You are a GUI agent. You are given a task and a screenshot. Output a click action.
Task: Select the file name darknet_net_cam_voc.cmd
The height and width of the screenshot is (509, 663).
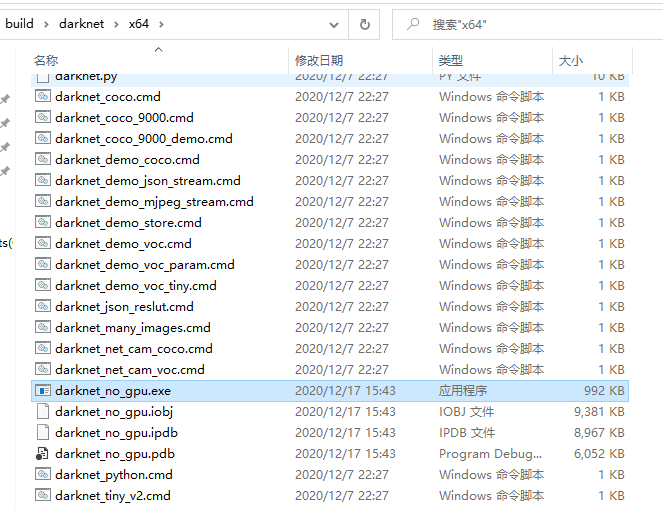pyautogui.click(x=130, y=370)
